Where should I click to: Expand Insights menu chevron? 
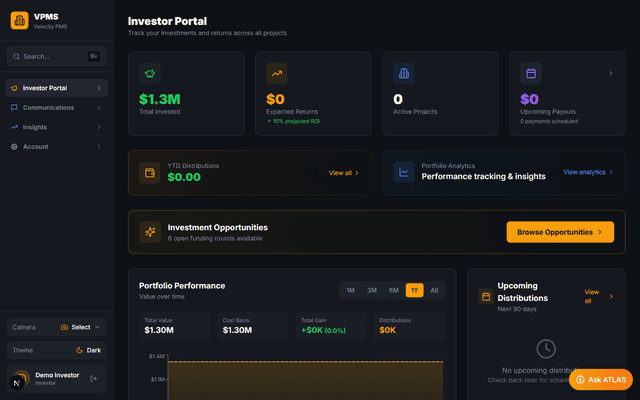[99, 127]
